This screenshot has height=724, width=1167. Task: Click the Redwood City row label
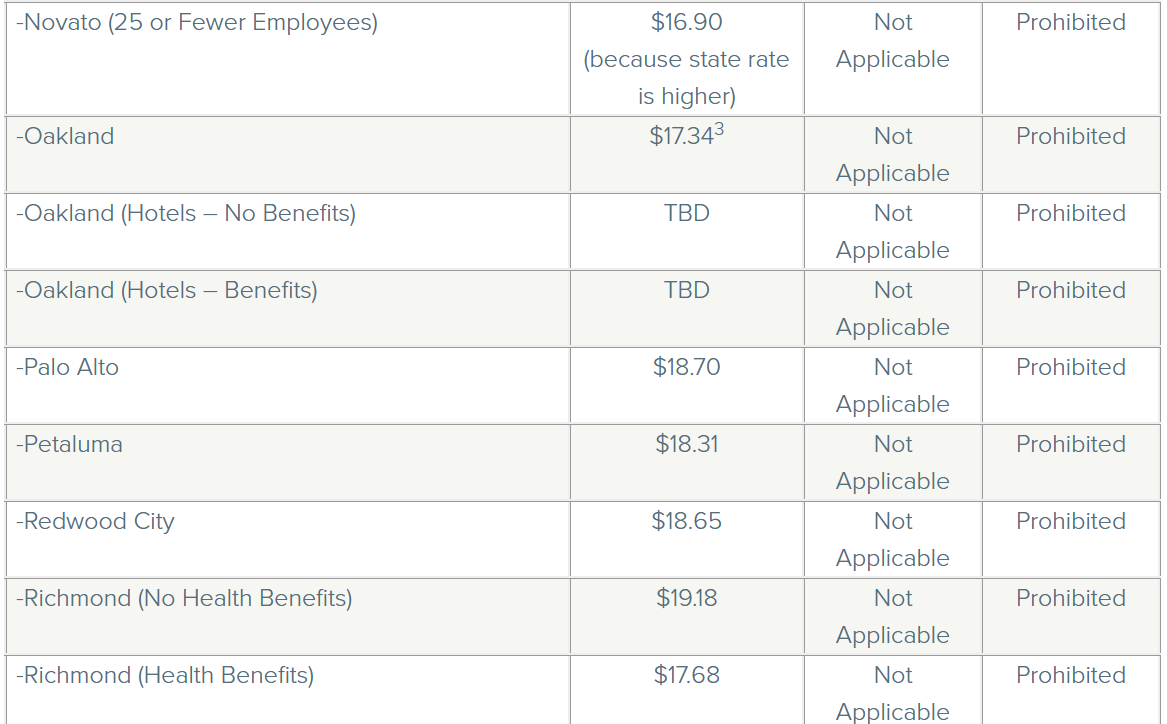(x=95, y=522)
